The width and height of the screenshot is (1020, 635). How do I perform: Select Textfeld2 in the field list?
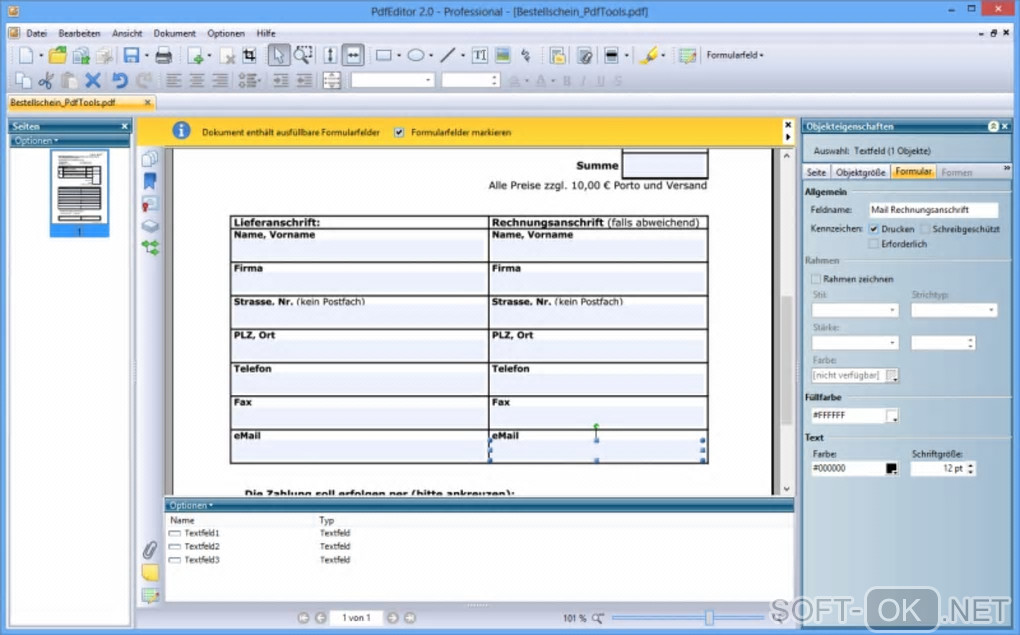tap(201, 547)
